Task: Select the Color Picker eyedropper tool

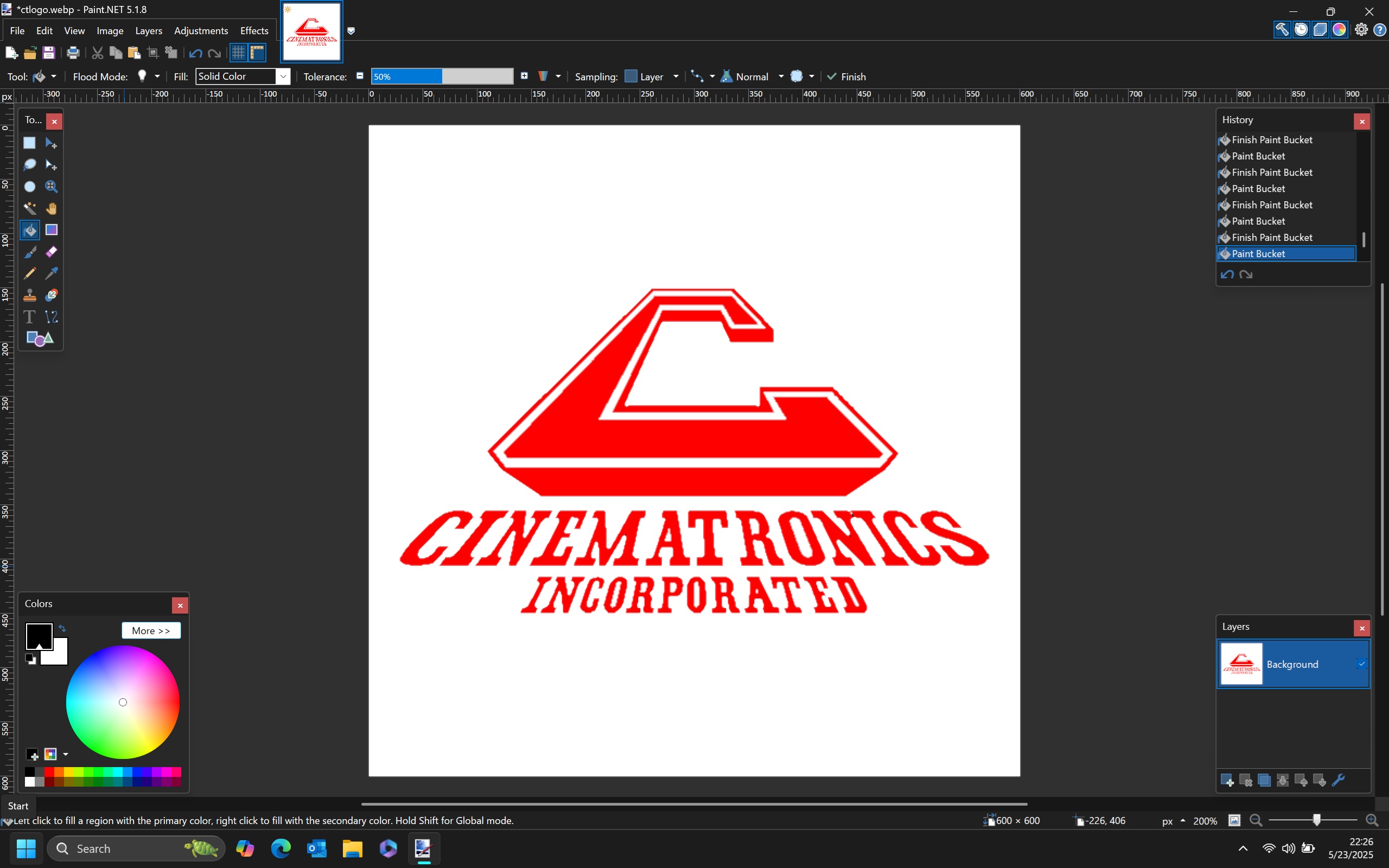Action: (x=51, y=273)
